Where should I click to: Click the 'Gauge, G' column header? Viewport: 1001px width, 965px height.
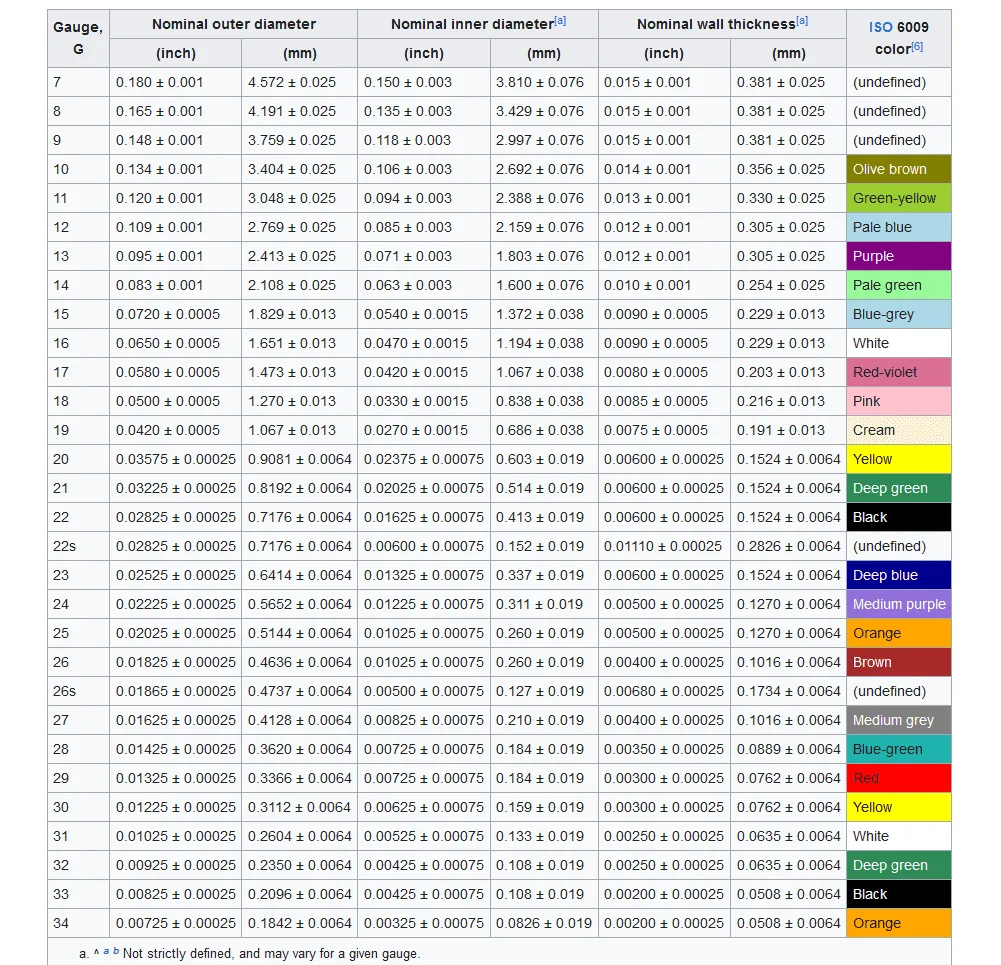79,38
